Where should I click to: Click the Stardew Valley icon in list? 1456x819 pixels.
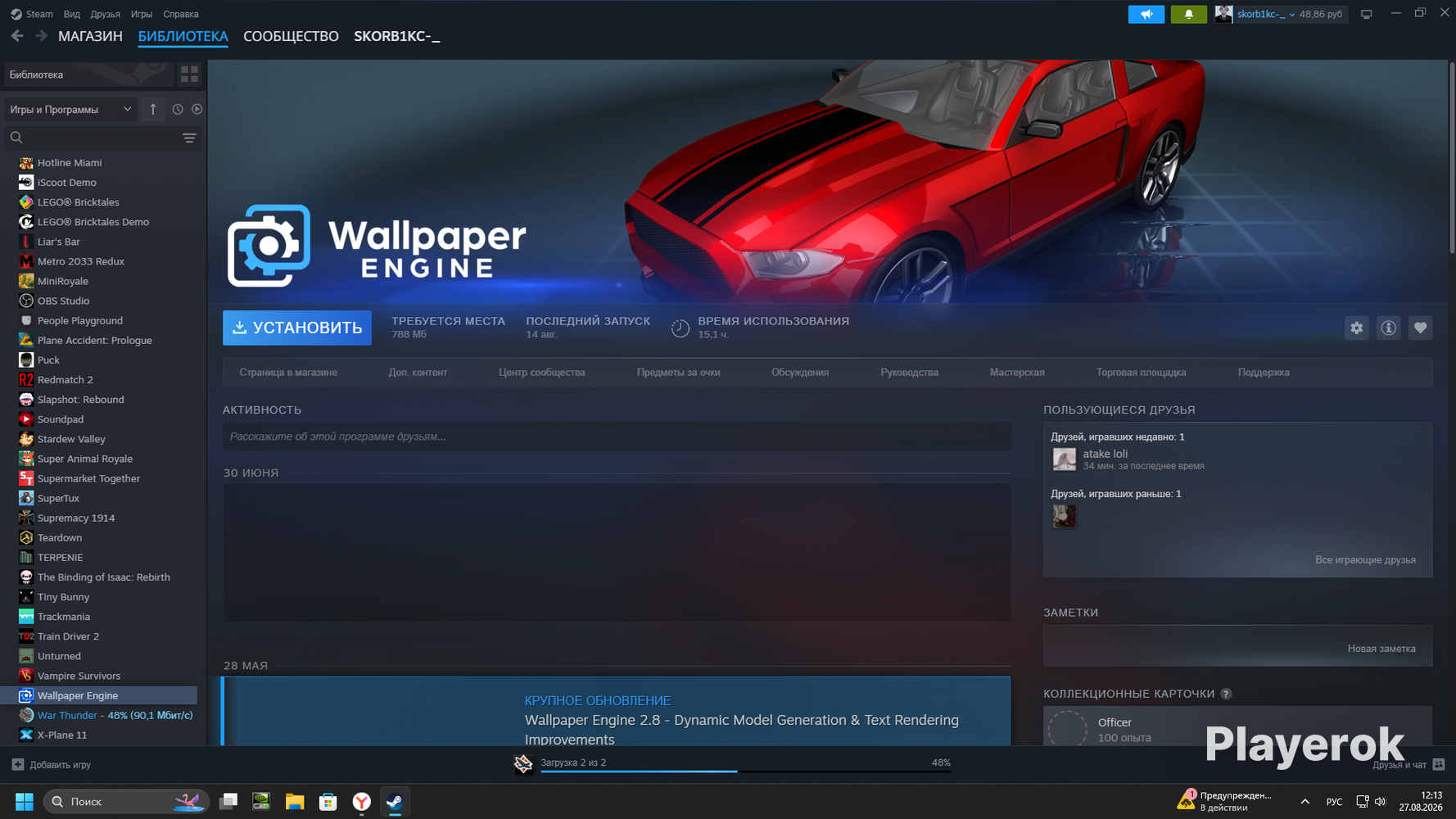26,439
